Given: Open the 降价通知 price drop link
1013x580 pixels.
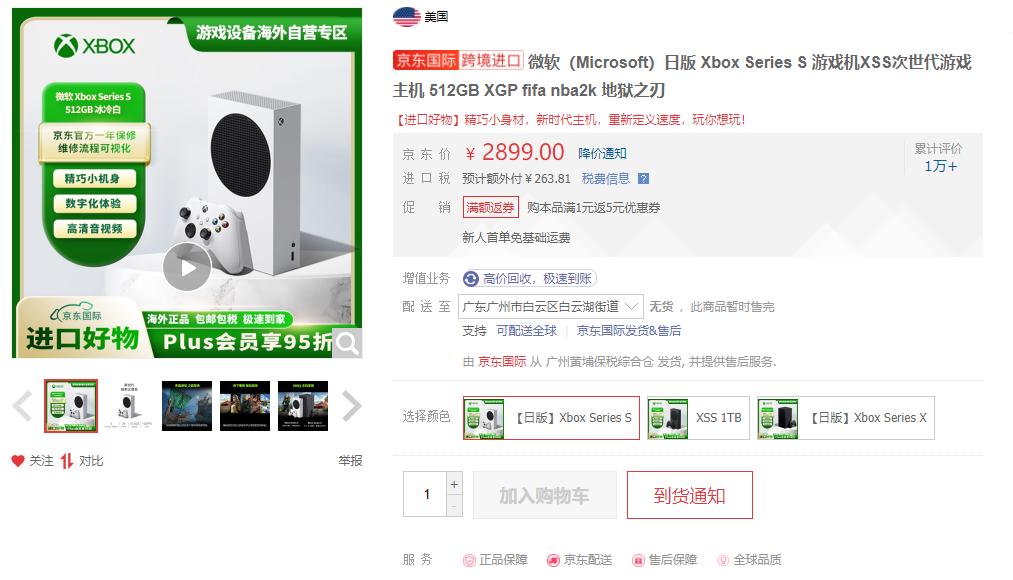Looking at the screenshot, I should pos(602,154).
